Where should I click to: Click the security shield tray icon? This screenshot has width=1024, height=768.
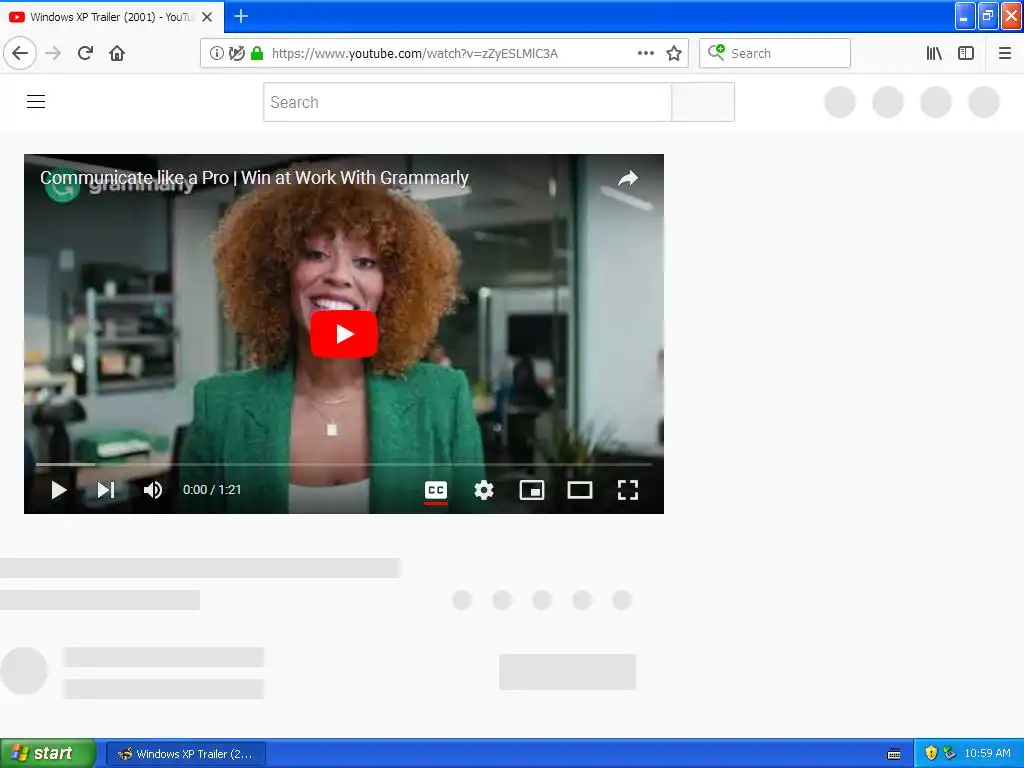click(x=931, y=754)
